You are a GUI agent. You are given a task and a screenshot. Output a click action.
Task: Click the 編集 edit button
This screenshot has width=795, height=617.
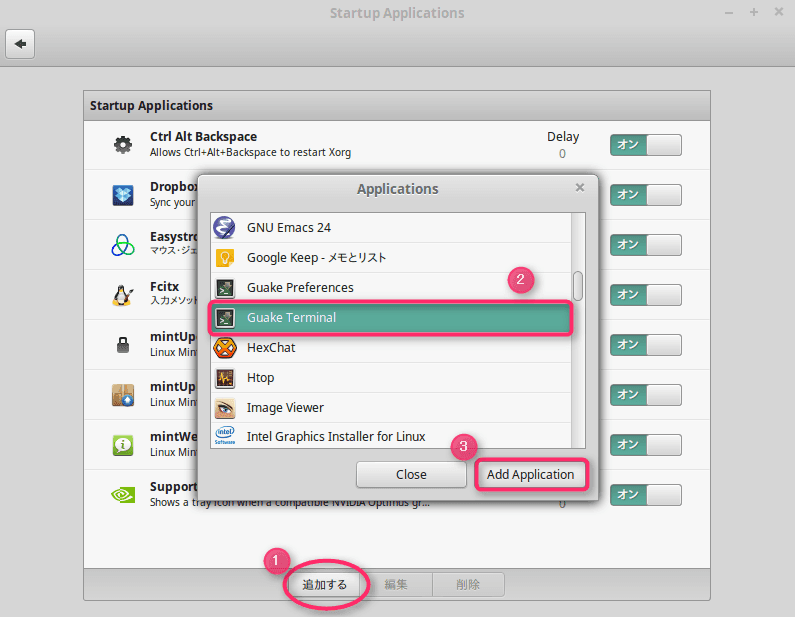[396, 585]
